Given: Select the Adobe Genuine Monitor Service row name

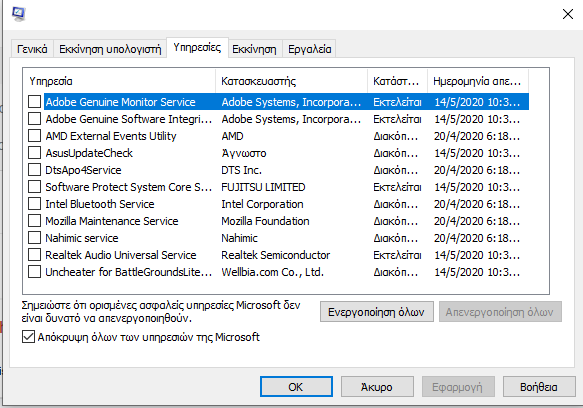Looking at the screenshot, I should pos(120,102).
